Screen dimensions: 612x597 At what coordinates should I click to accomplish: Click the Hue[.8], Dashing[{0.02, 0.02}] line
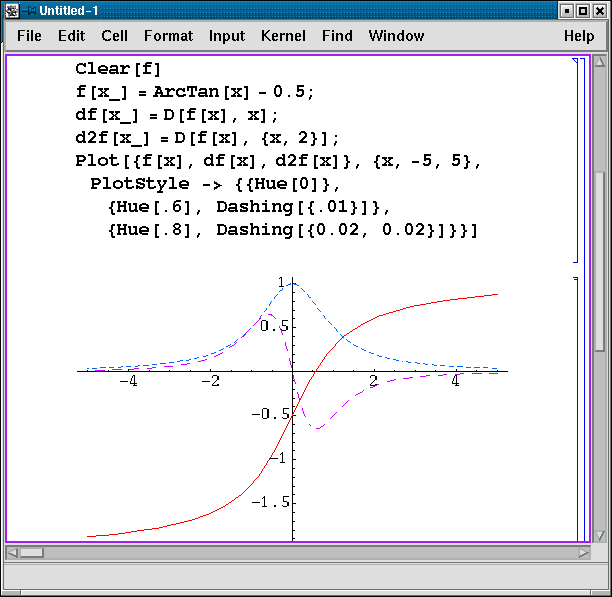pos(292,230)
